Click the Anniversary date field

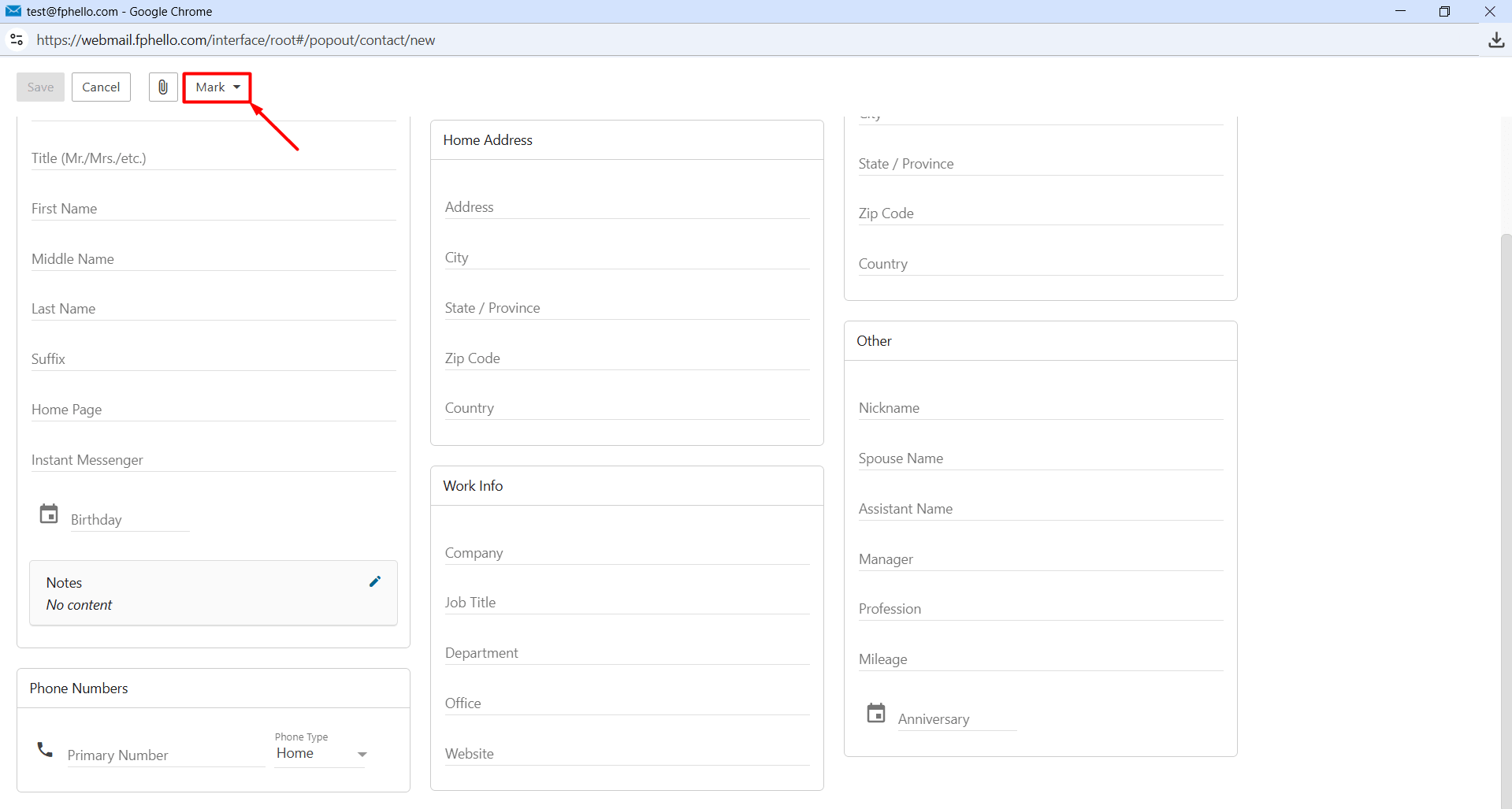957,719
